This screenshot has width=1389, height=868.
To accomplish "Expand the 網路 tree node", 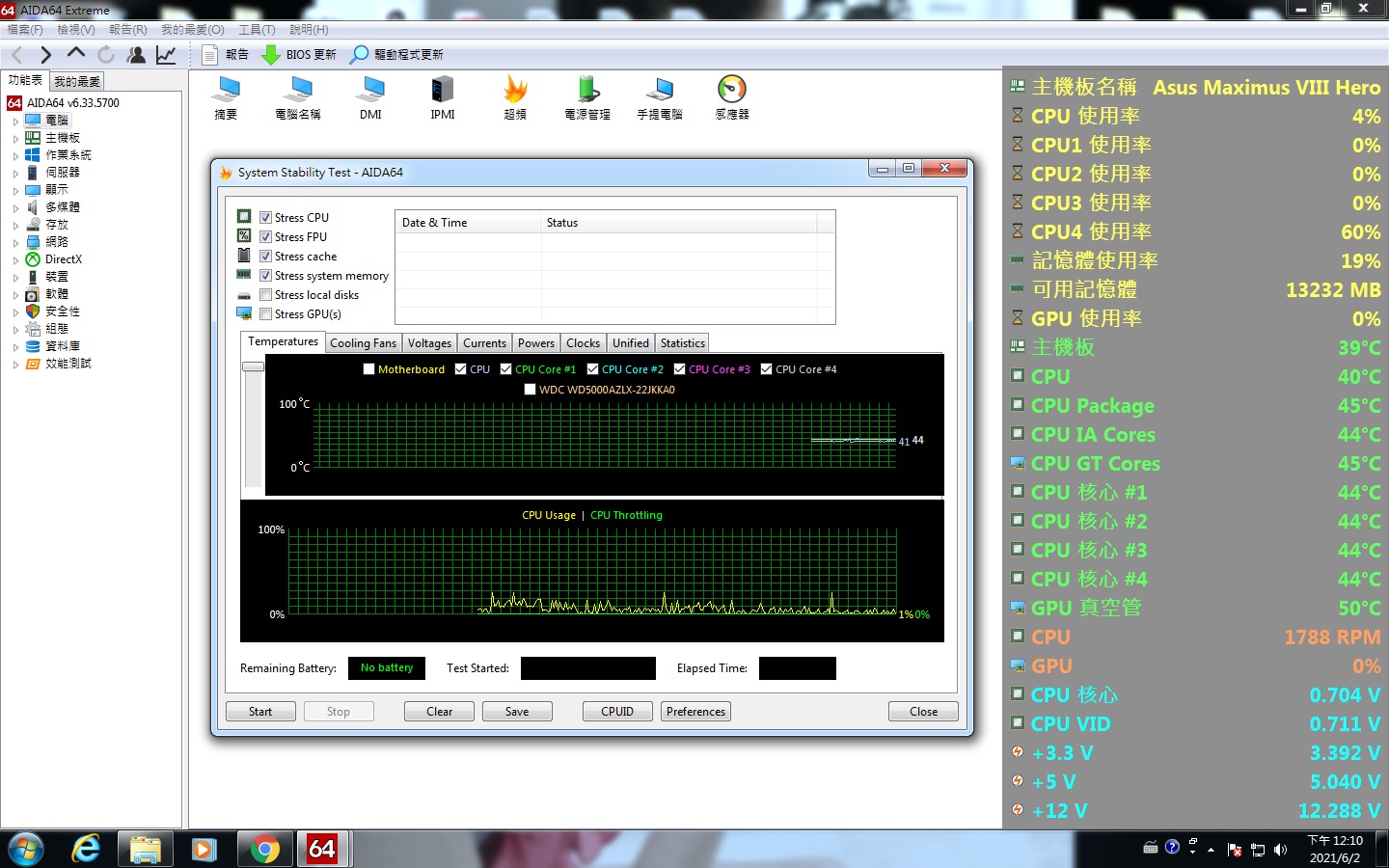I will (x=15, y=242).
